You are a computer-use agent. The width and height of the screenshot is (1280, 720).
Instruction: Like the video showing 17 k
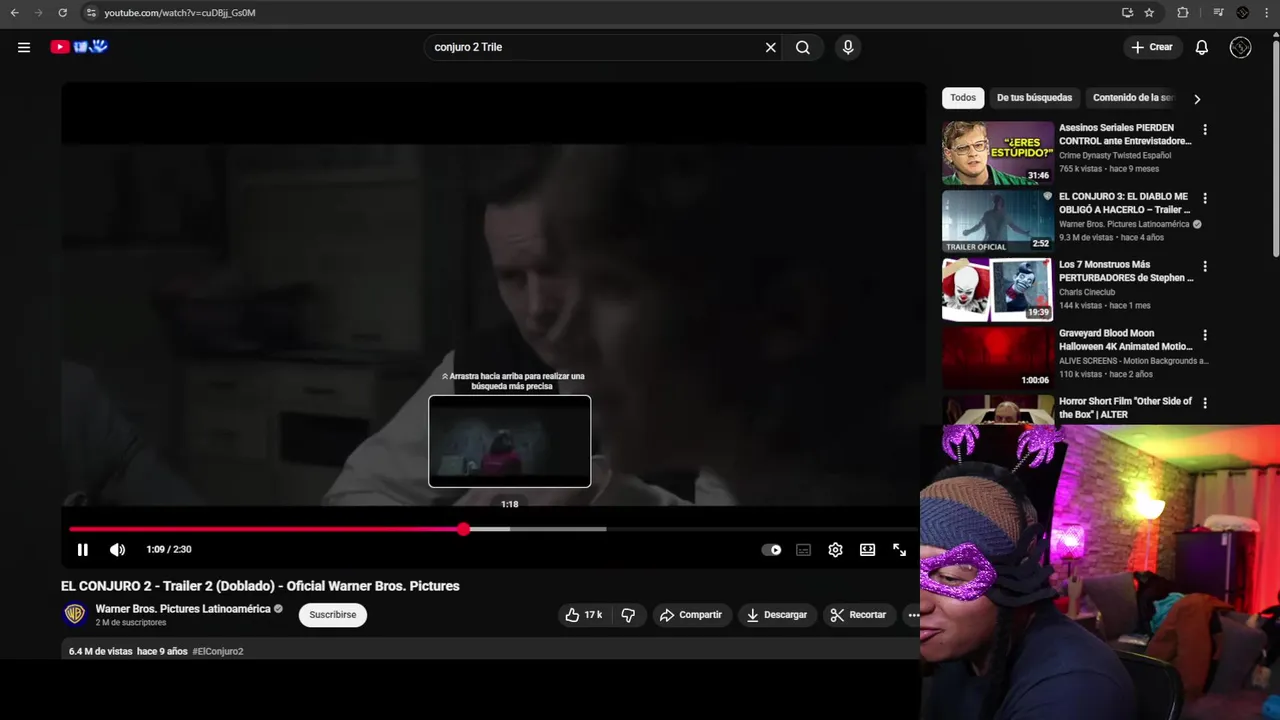(x=584, y=615)
